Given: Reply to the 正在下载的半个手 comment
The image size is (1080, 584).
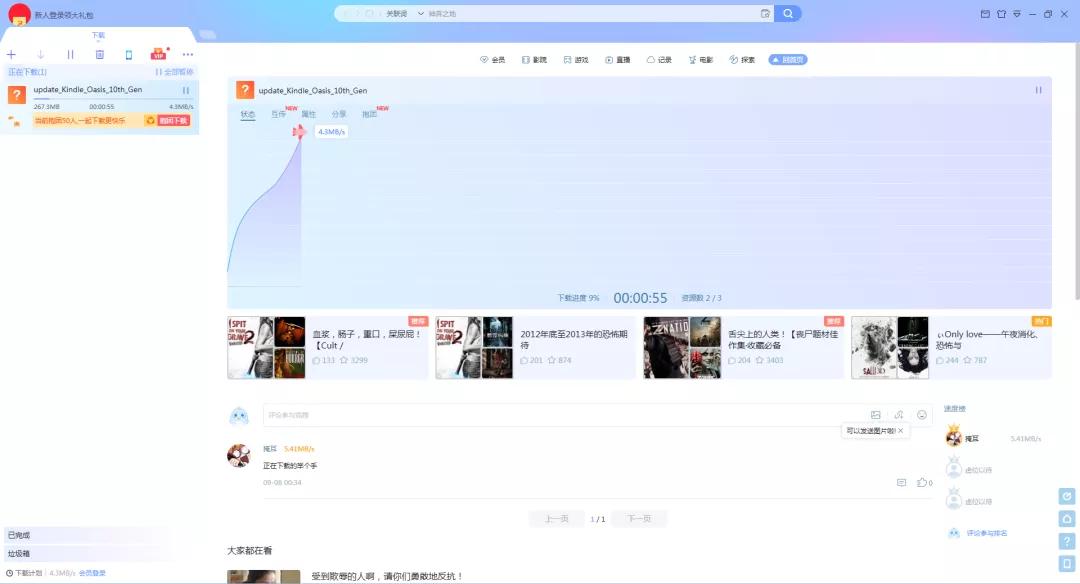Looking at the screenshot, I should coord(901,483).
